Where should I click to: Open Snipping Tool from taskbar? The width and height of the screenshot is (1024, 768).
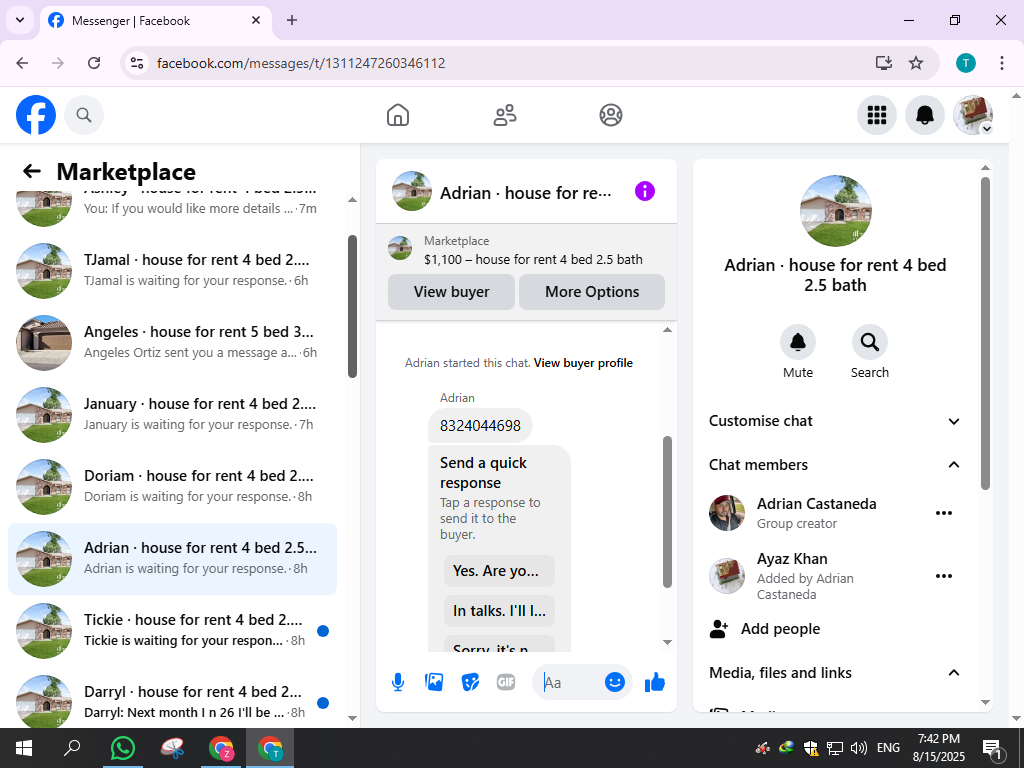[173, 748]
